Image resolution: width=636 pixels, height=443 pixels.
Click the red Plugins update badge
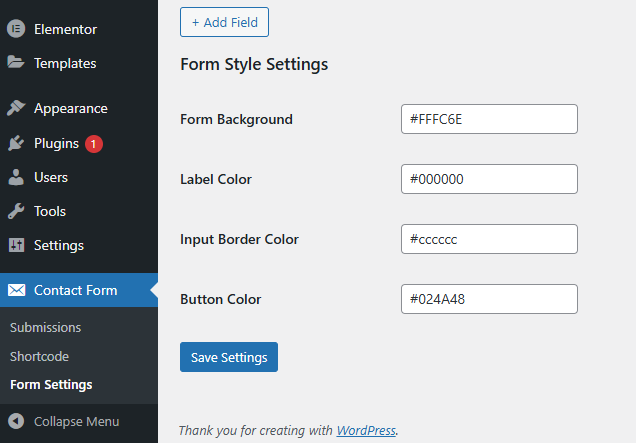click(x=93, y=144)
